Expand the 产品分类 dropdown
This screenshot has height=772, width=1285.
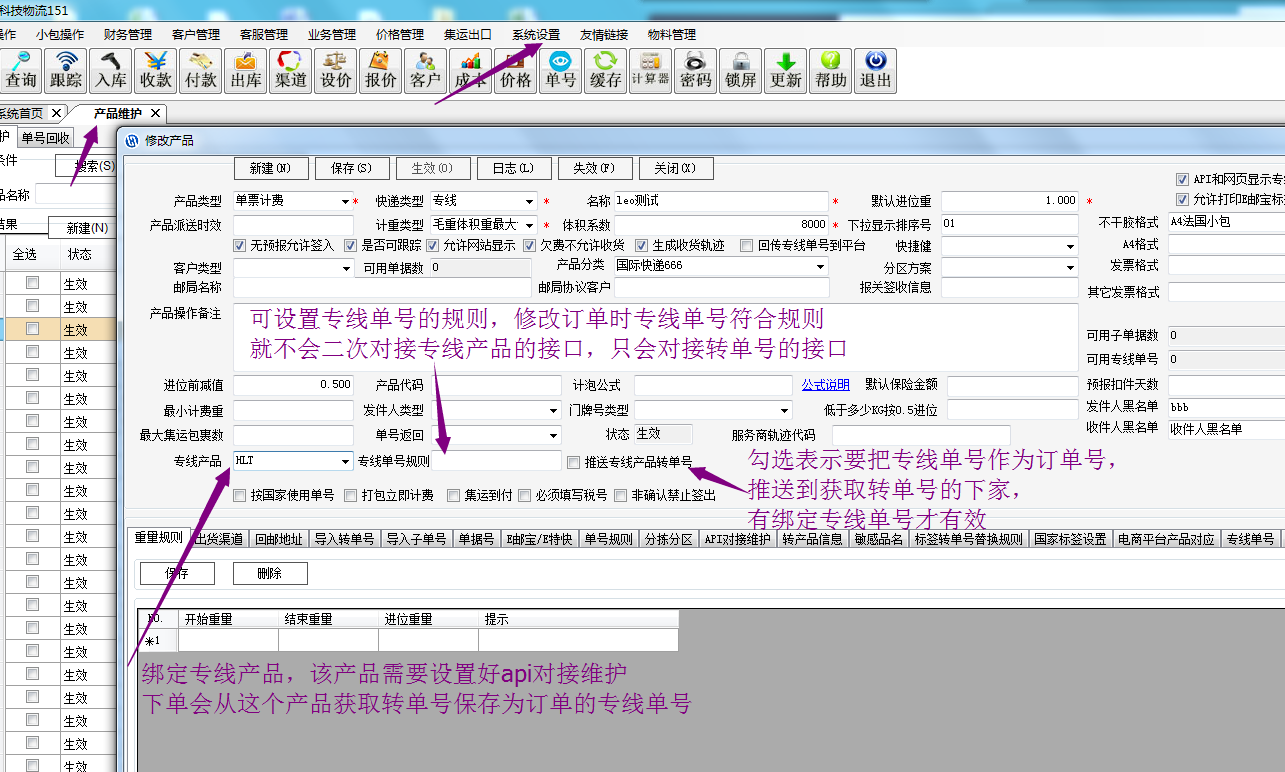(820, 267)
